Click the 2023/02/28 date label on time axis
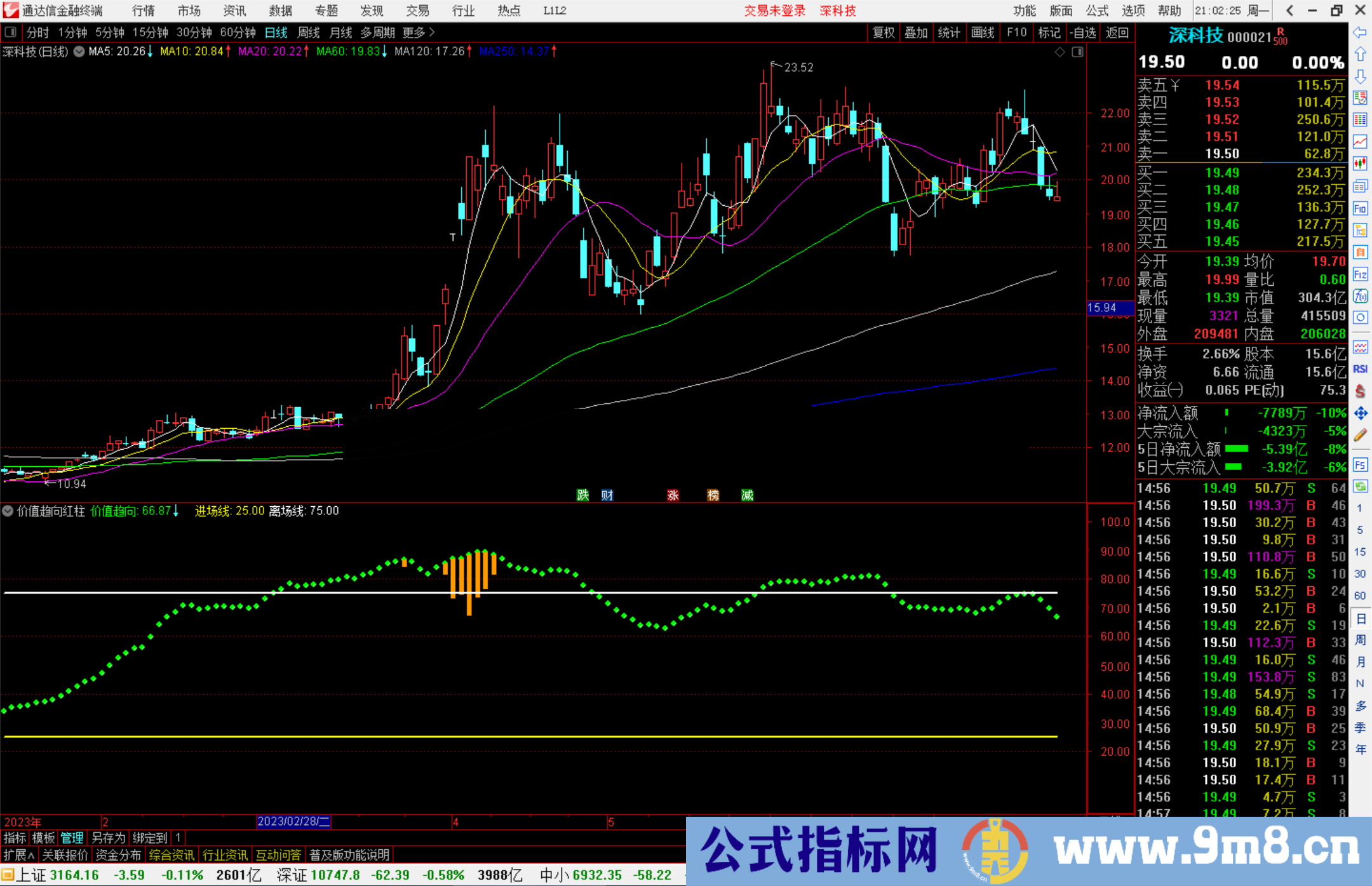This screenshot has width=1372, height=886. (293, 821)
